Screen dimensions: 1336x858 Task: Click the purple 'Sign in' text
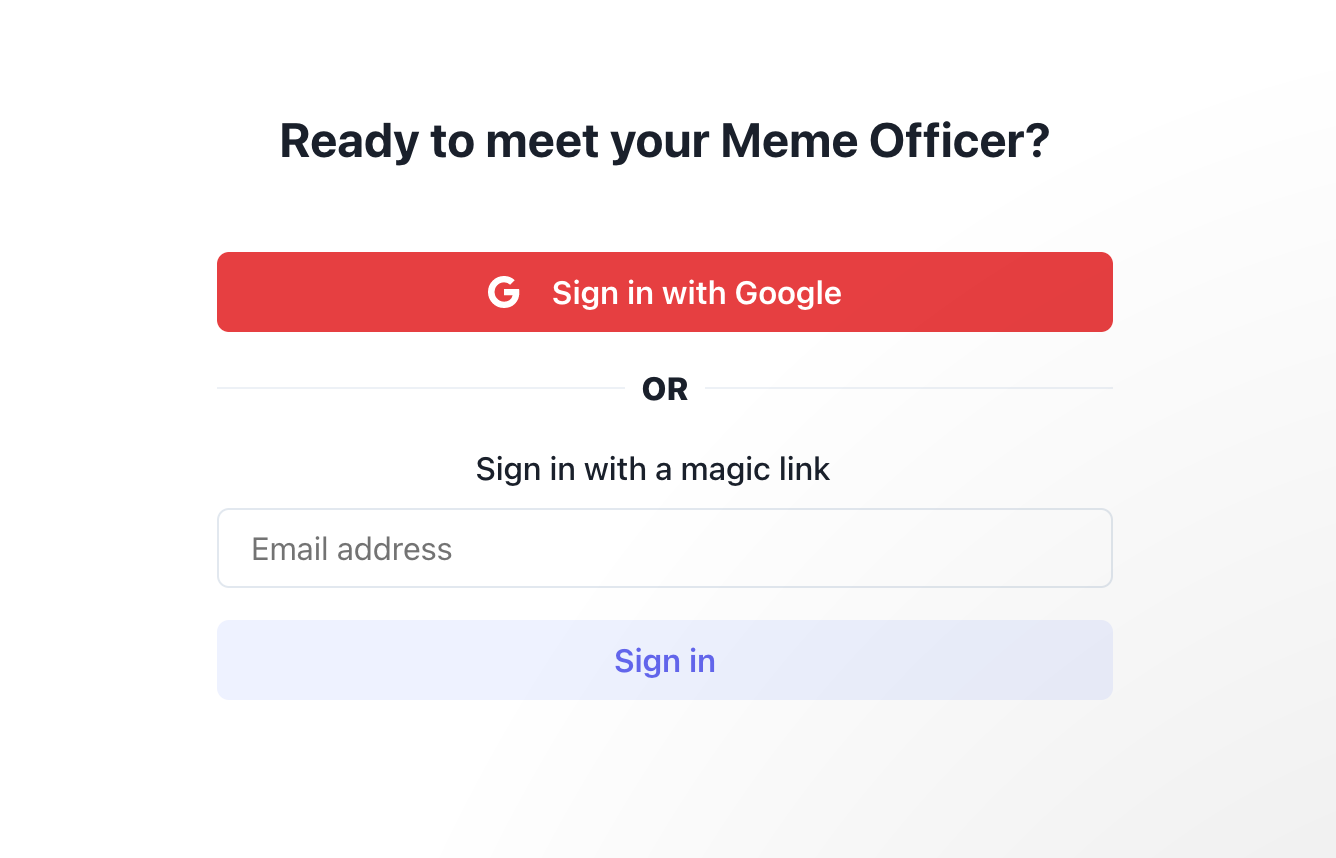(664, 661)
